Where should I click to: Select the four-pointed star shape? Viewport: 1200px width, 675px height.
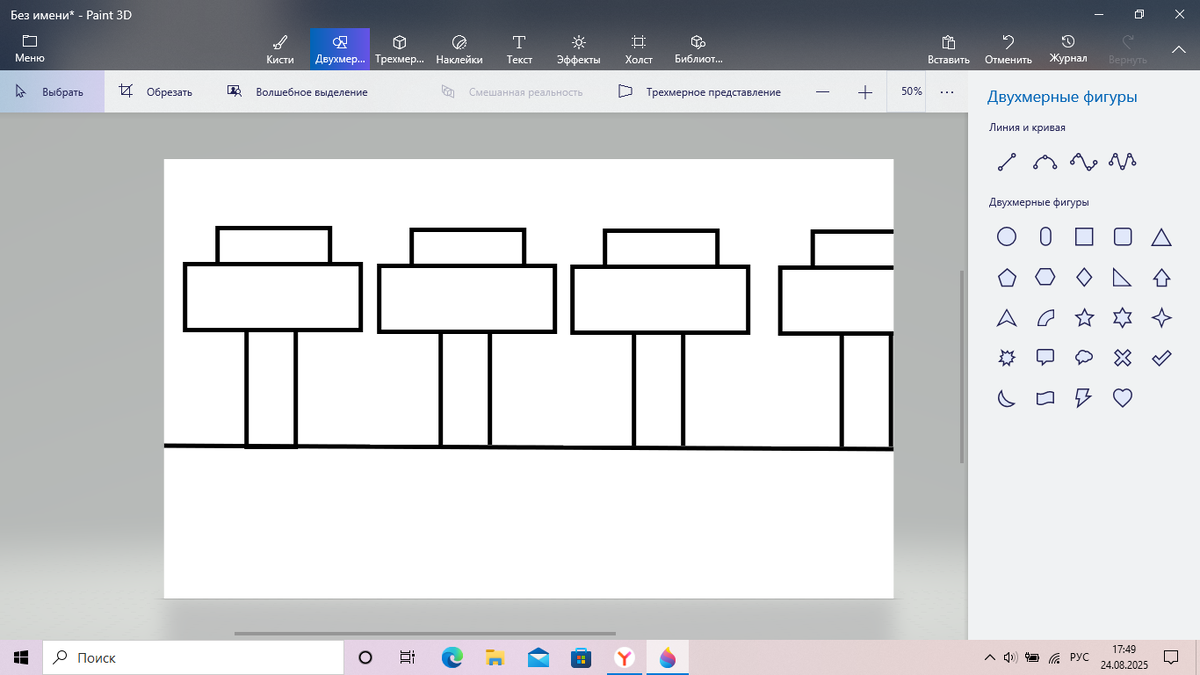pos(1161,318)
